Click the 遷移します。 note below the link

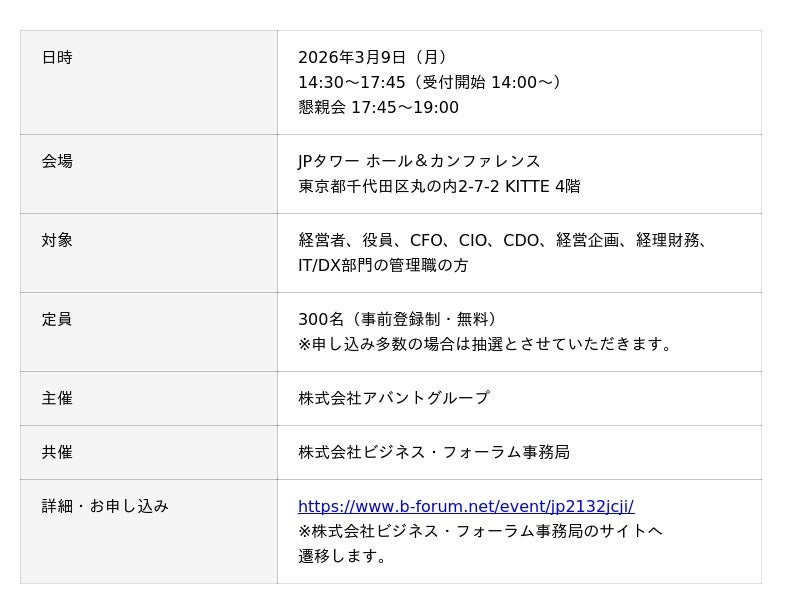(x=343, y=556)
